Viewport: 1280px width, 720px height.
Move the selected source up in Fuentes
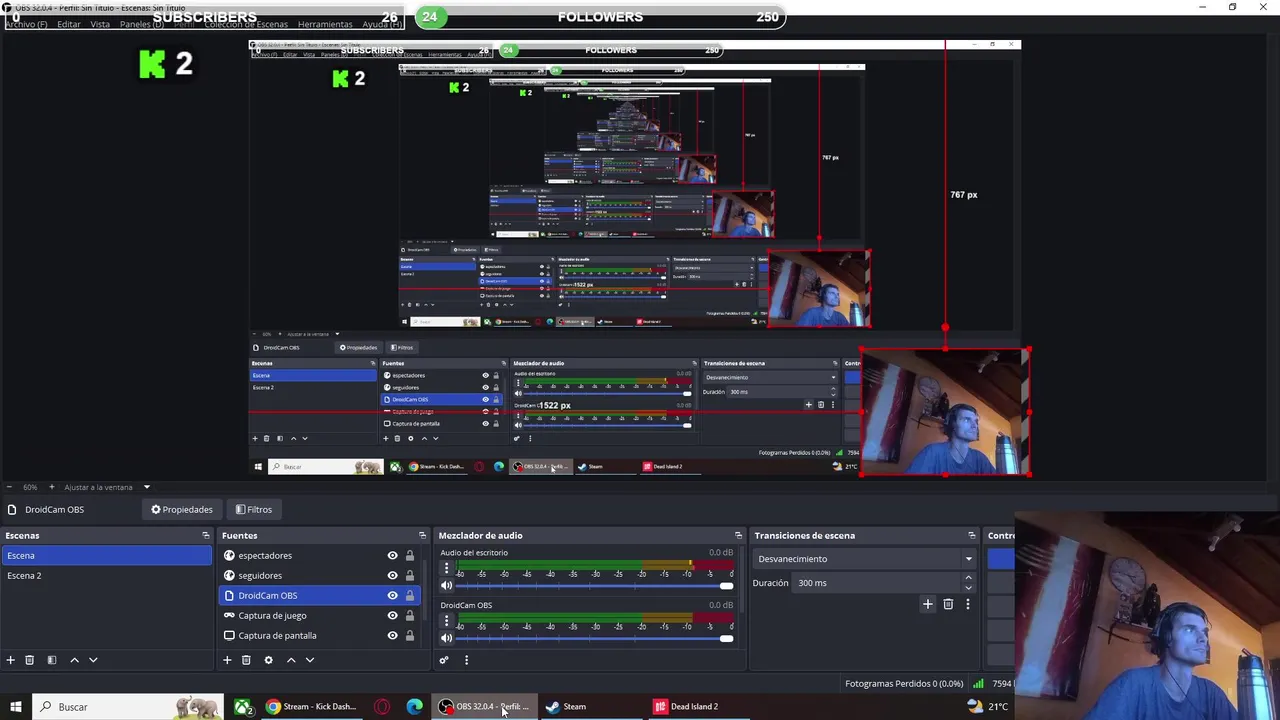(x=291, y=660)
